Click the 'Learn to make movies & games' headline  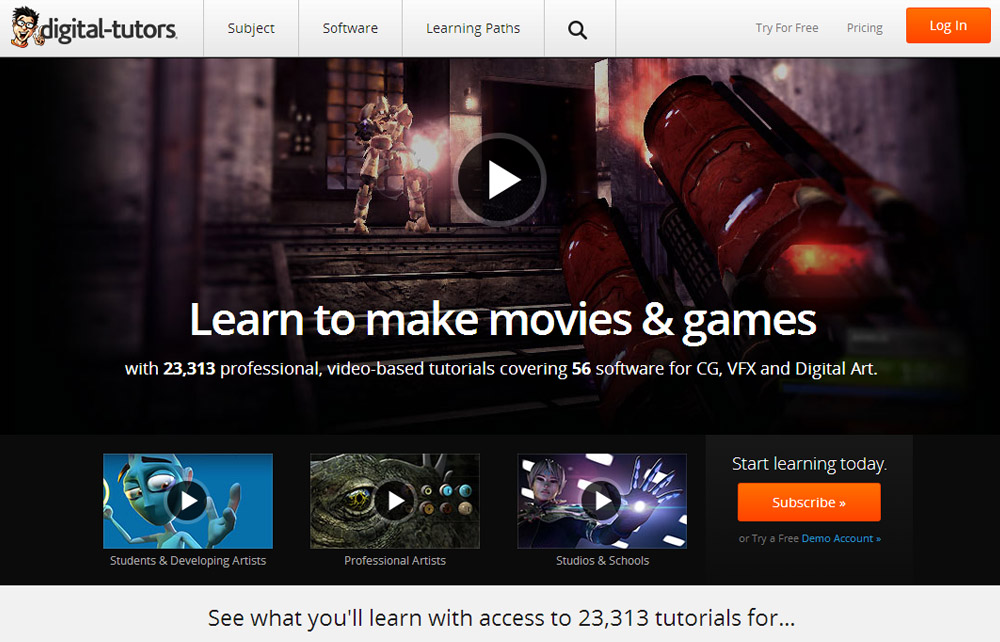click(502, 320)
